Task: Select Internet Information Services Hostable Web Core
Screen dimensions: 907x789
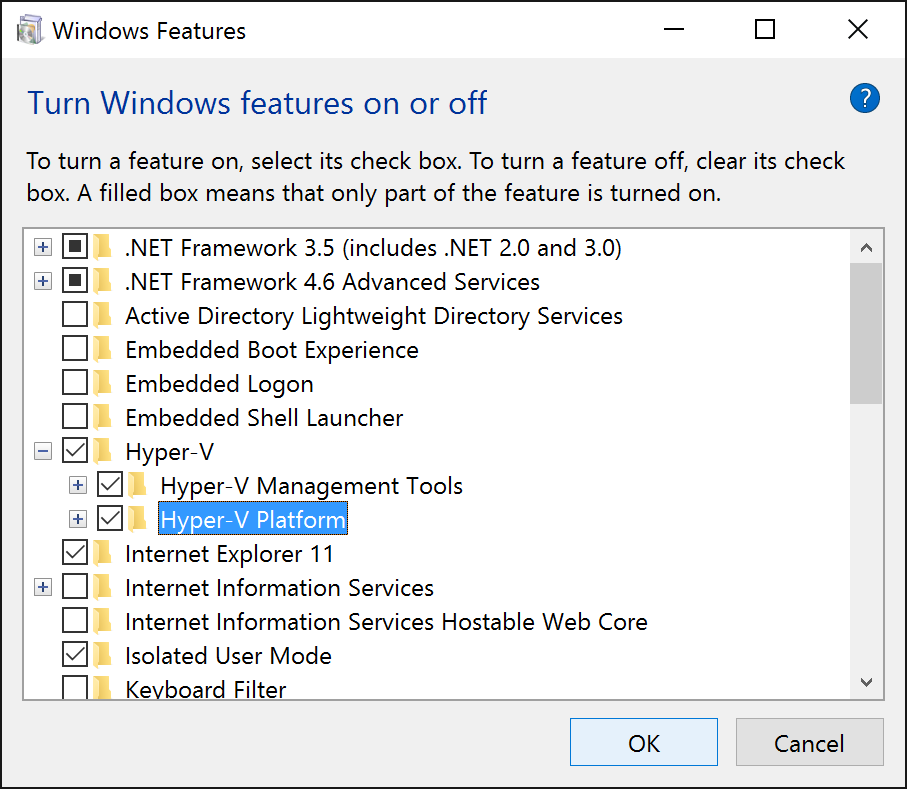Action: [x=386, y=622]
